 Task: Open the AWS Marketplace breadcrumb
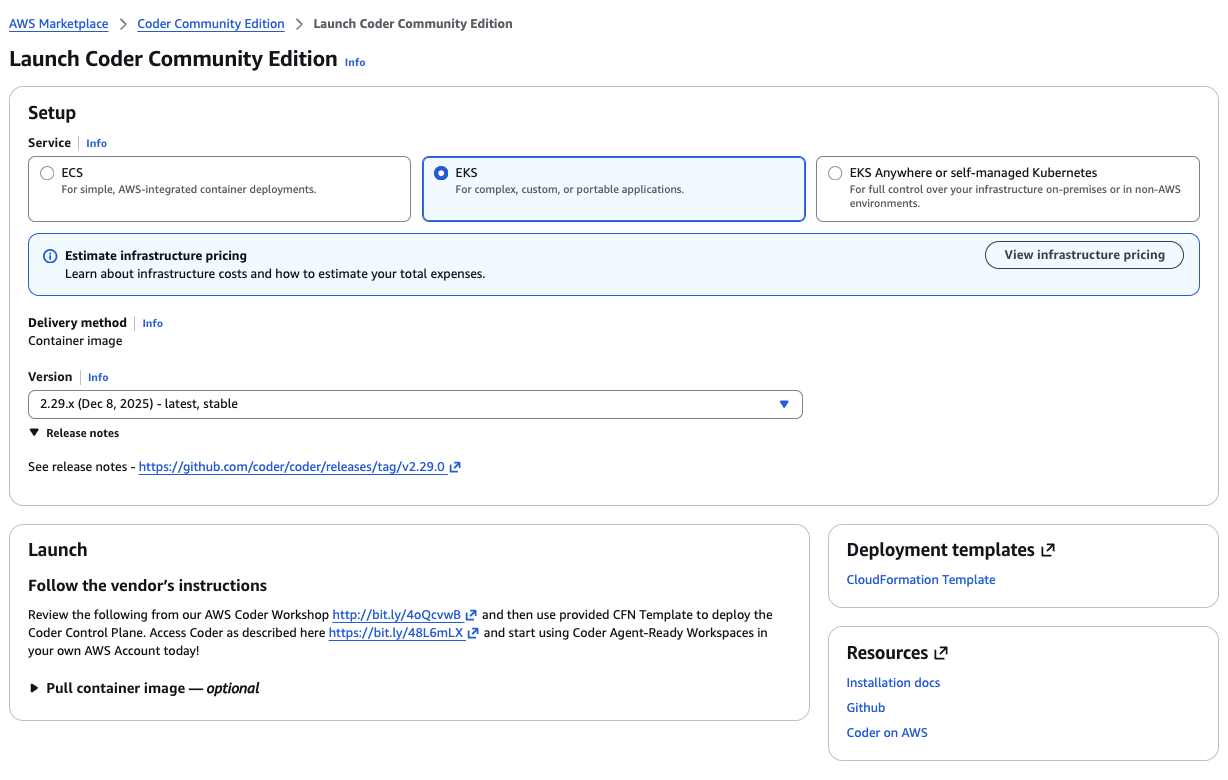tap(58, 23)
